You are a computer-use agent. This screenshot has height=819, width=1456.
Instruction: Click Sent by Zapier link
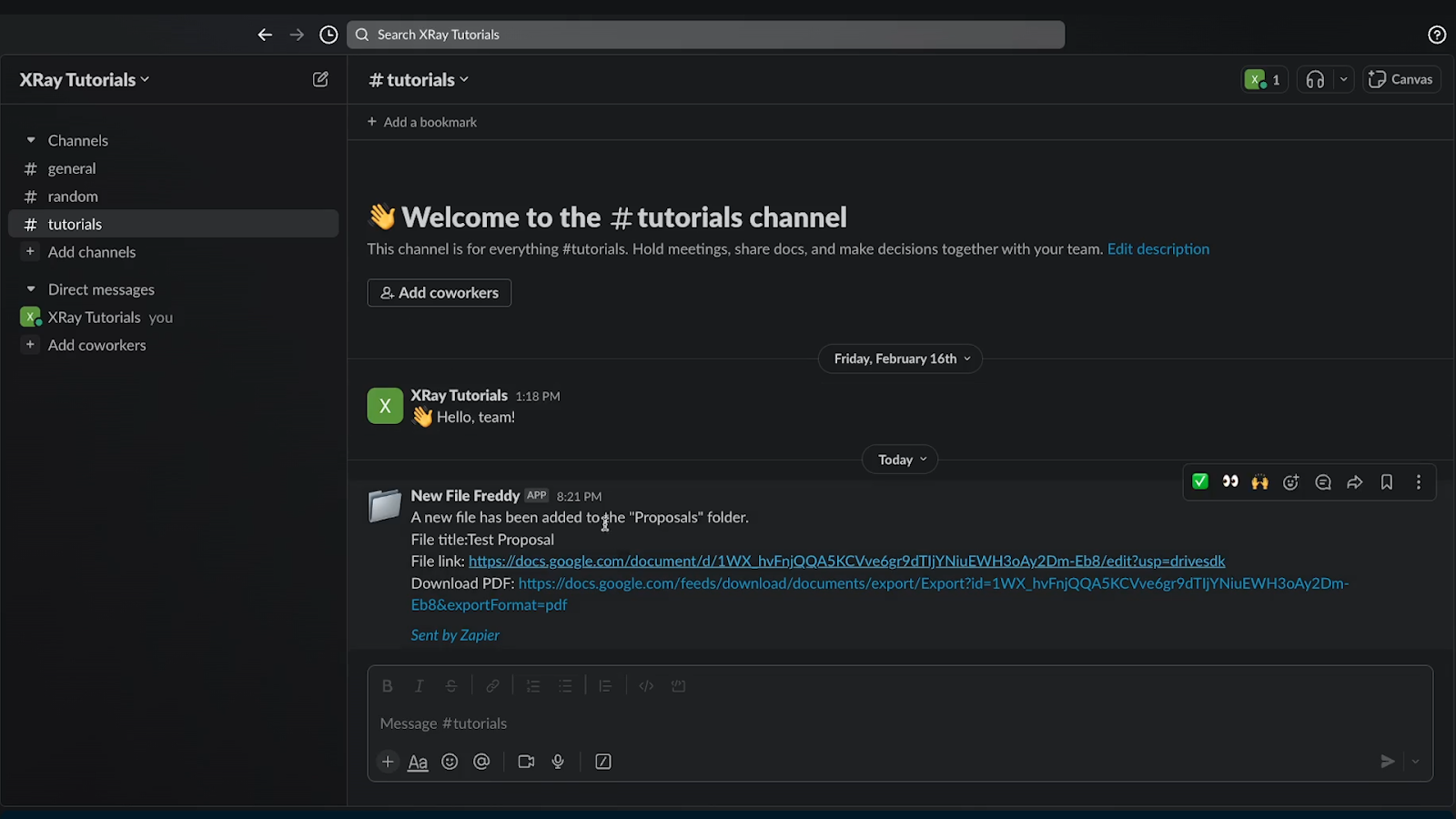455,635
